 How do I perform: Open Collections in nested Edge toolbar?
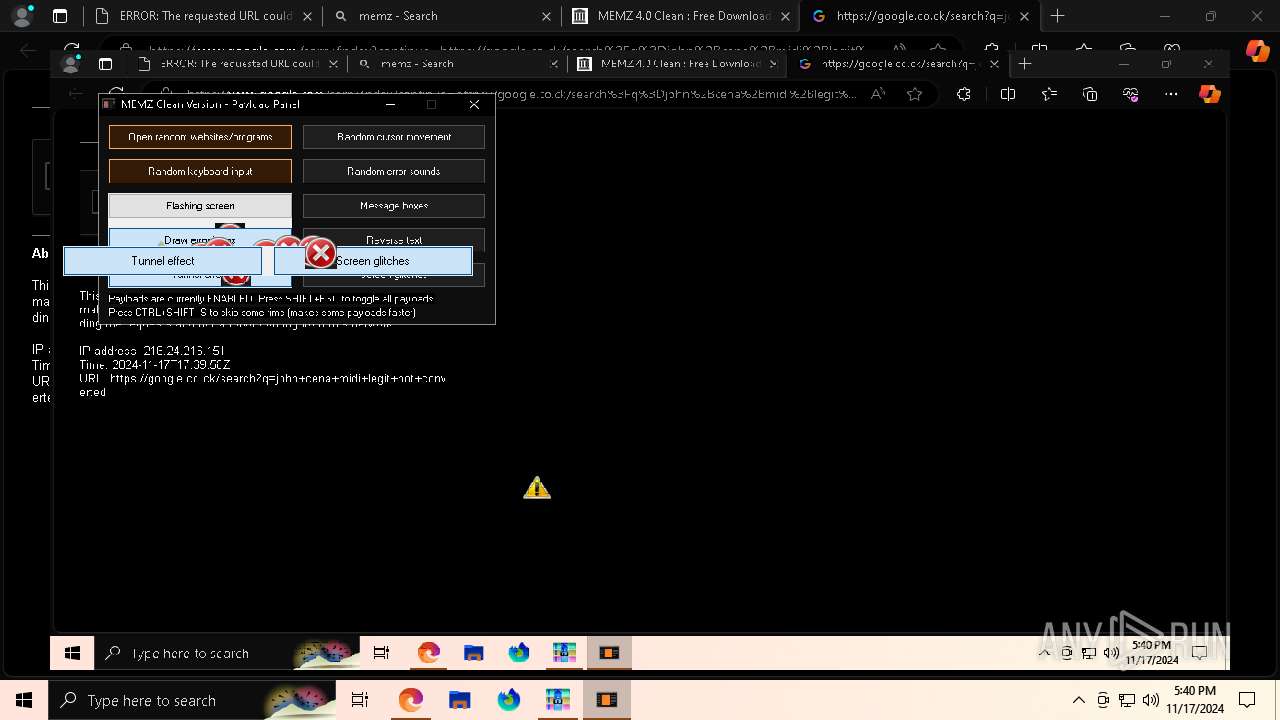(x=1090, y=94)
